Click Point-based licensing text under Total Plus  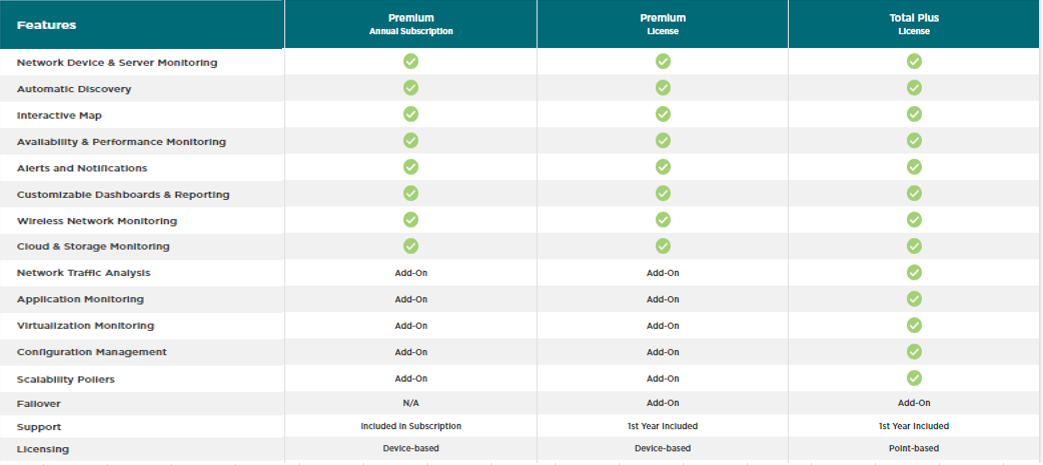pos(914,448)
